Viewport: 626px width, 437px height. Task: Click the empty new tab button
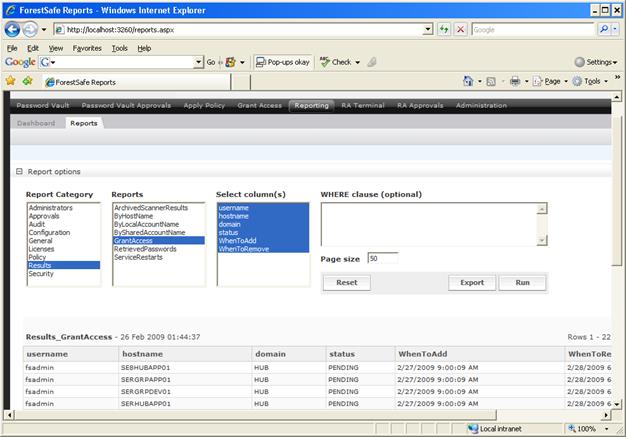[x=241, y=82]
